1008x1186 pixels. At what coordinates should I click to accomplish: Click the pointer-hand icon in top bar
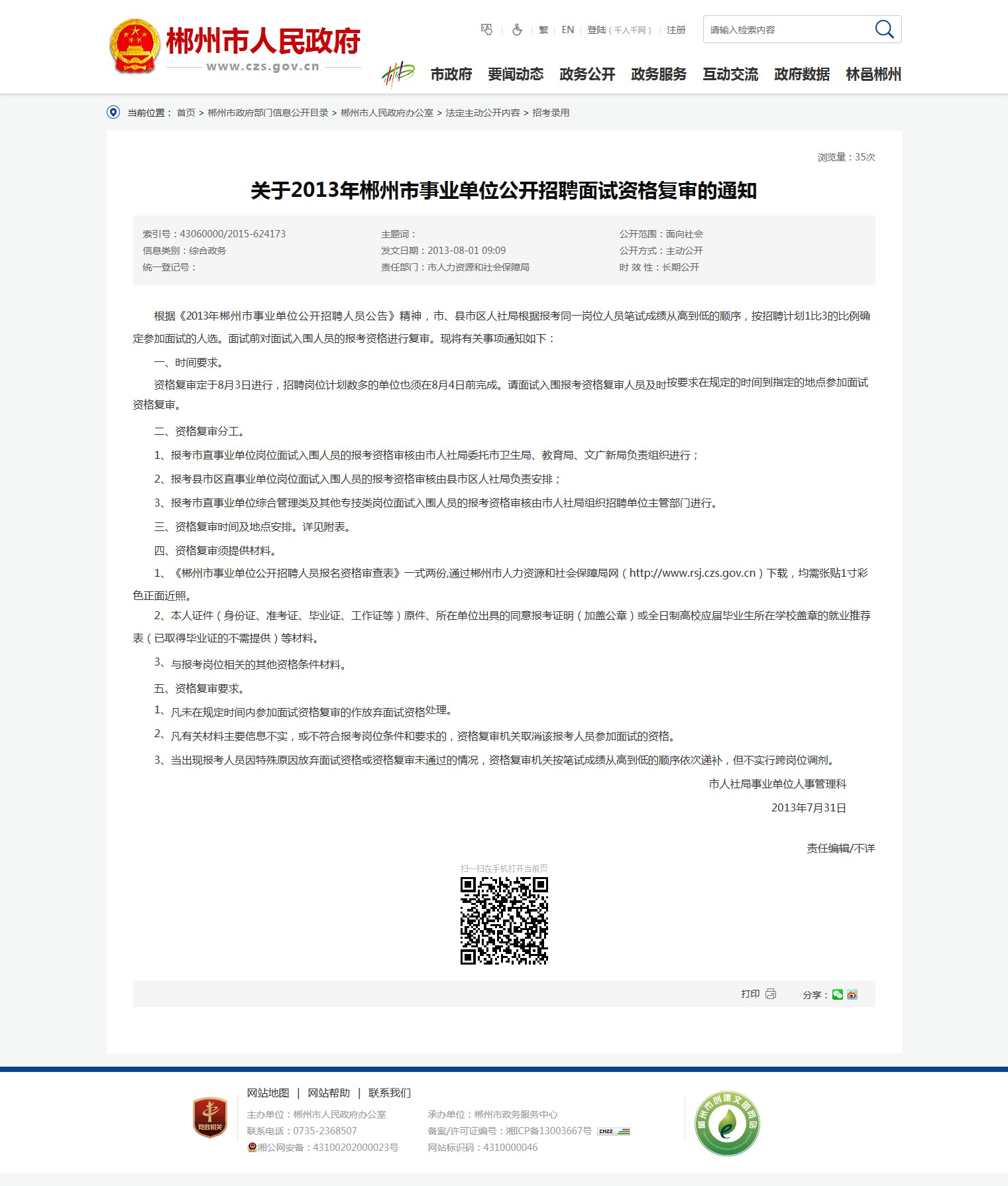(x=486, y=30)
